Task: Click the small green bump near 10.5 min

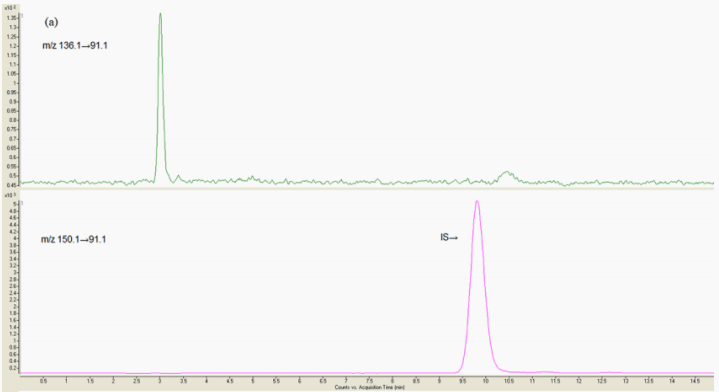Action: pyautogui.click(x=507, y=174)
